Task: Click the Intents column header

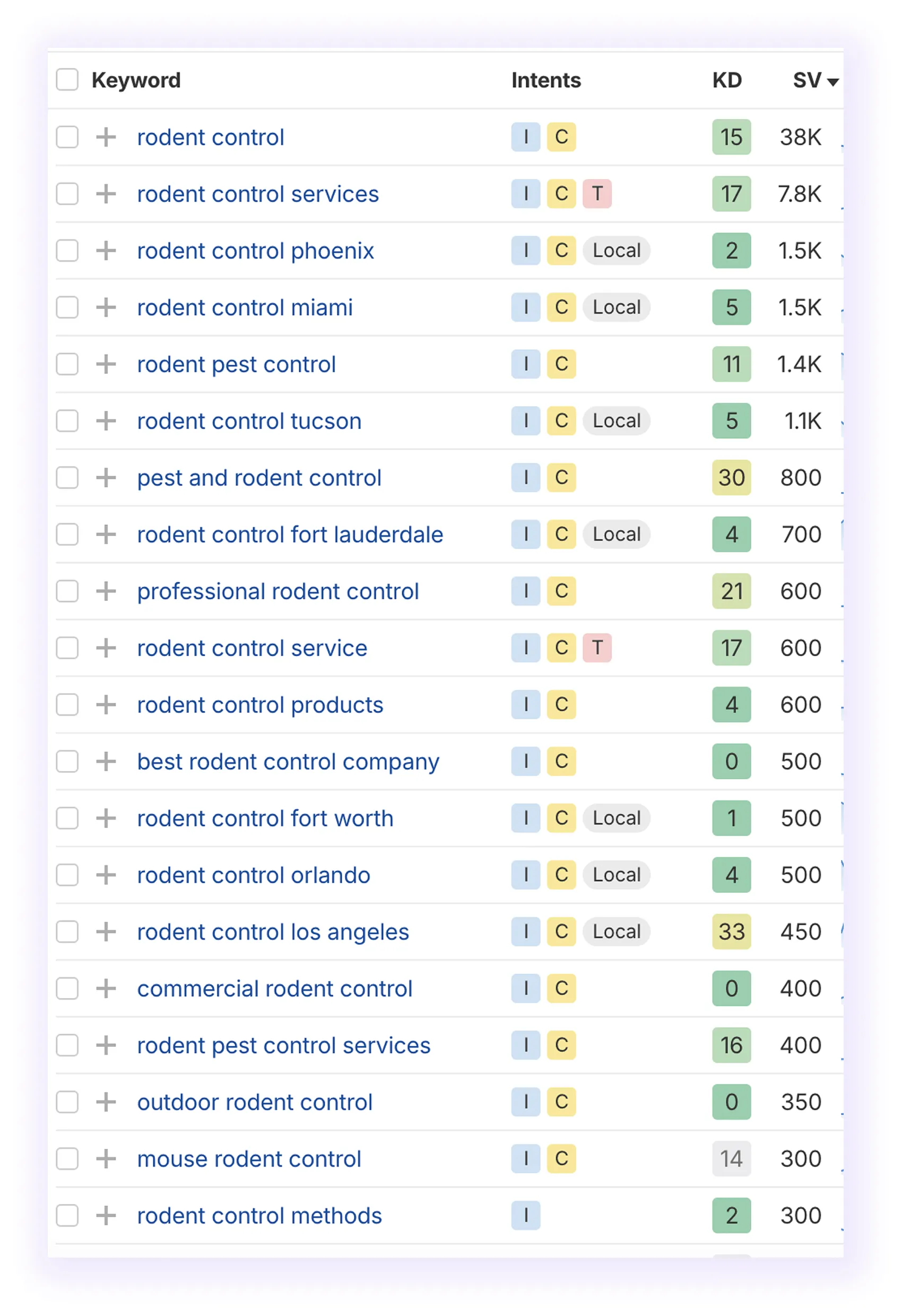Action: click(545, 80)
